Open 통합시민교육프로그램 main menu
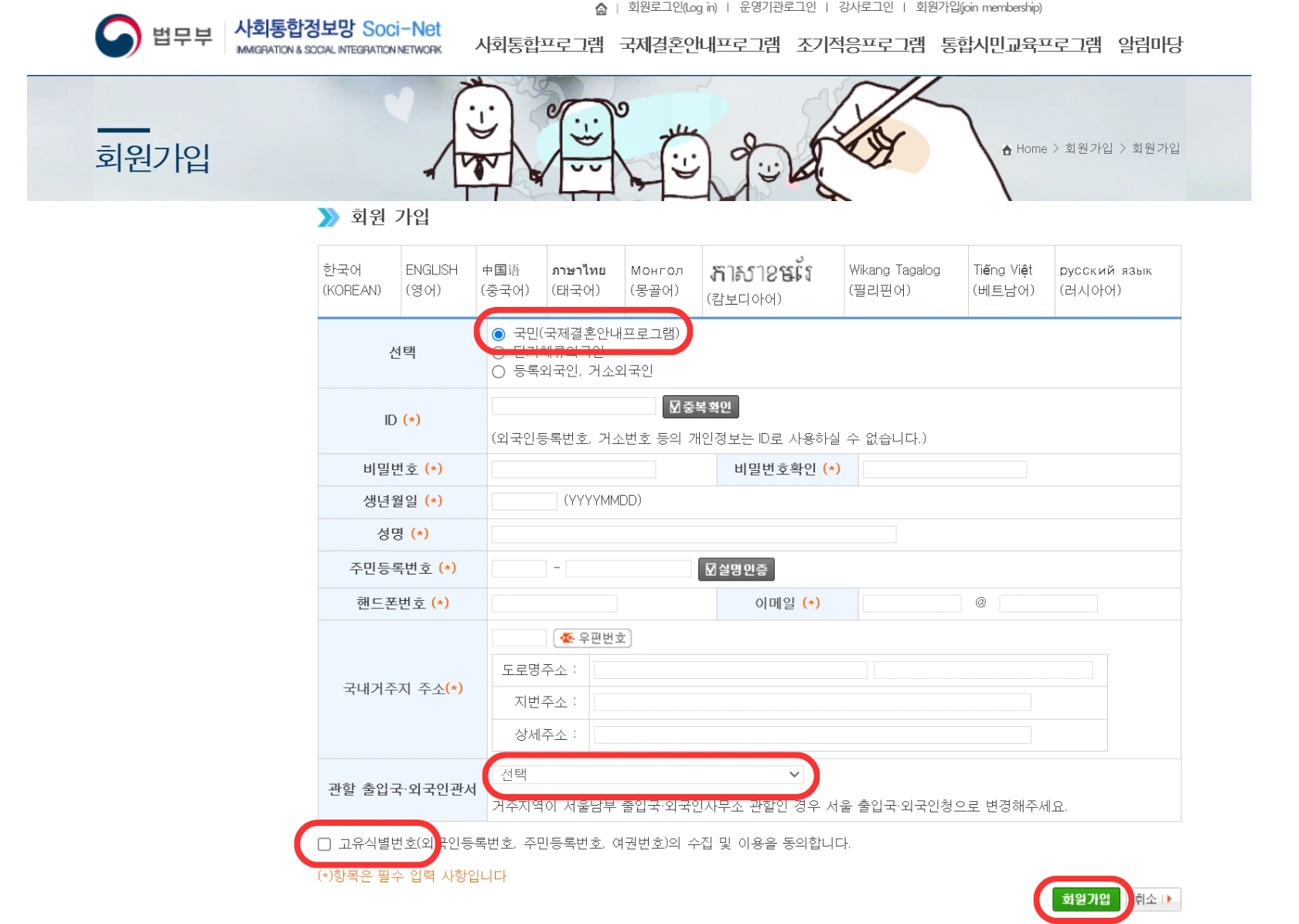The height and width of the screenshot is (924, 1299). point(1021,45)
